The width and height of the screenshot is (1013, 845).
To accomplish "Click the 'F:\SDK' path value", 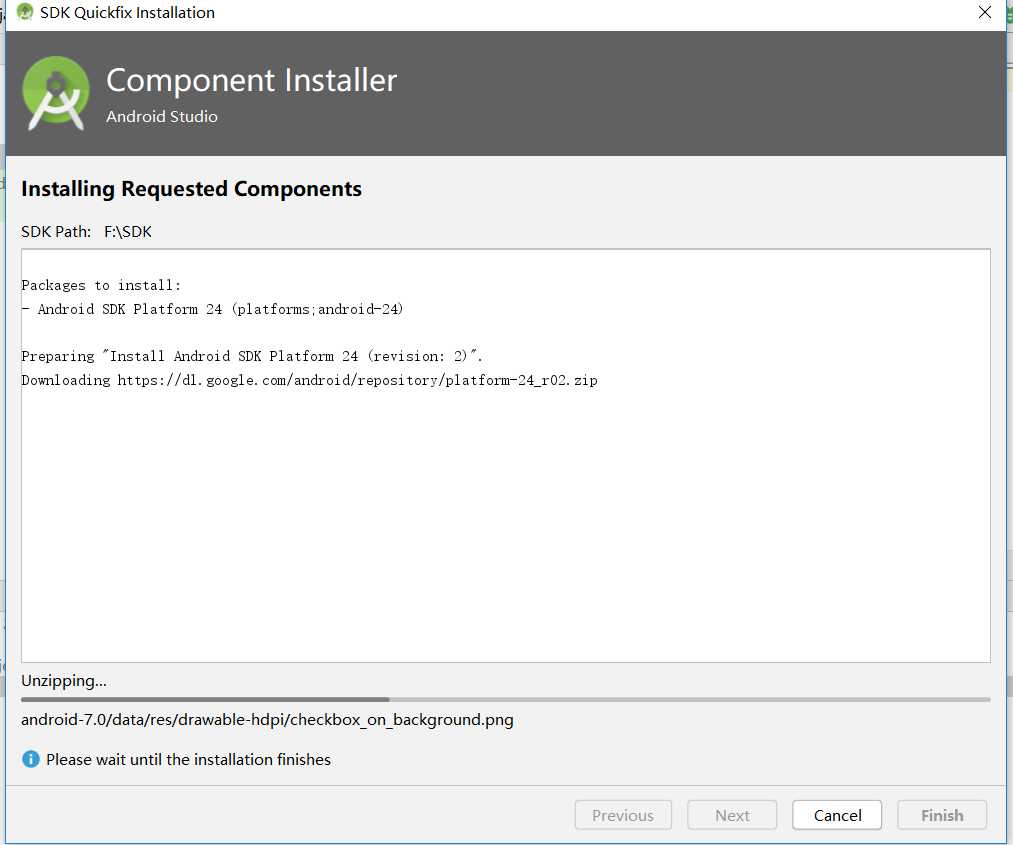I will pos(128,231).
